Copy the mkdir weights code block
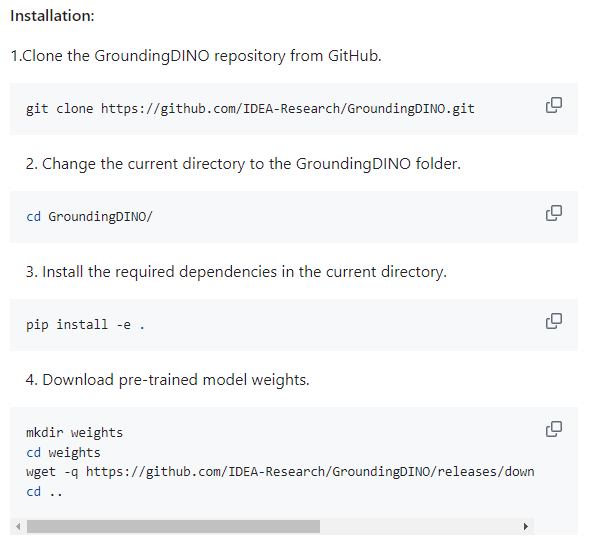 554,429
